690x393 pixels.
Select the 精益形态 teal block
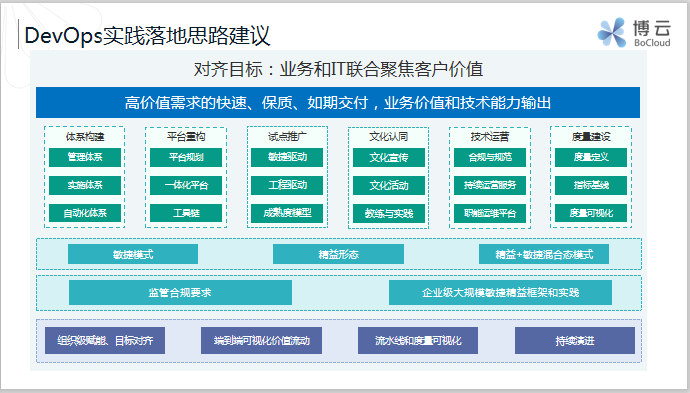[338, 254]
